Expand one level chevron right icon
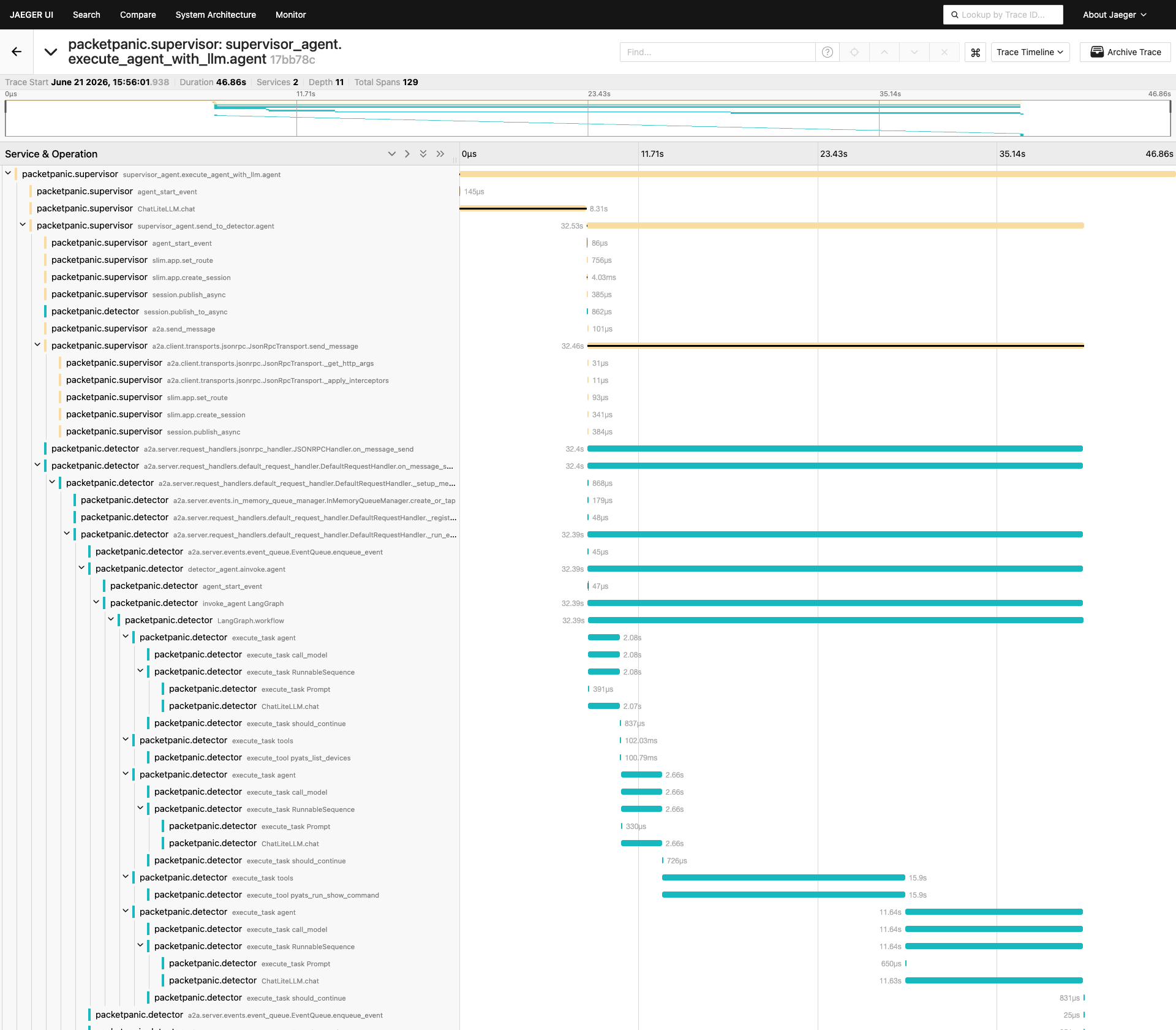 [407, 154]
